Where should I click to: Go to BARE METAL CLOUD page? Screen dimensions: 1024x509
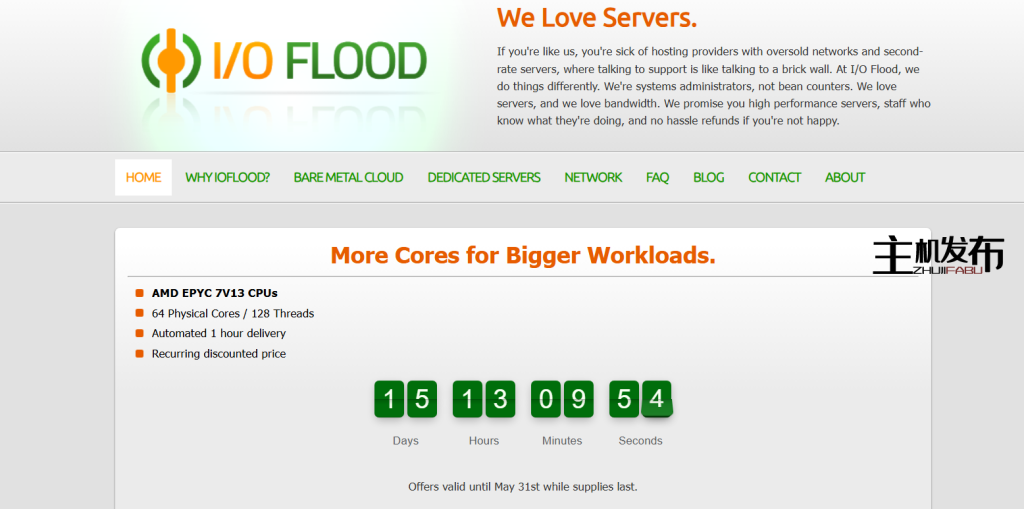click(x=348, y=177)
